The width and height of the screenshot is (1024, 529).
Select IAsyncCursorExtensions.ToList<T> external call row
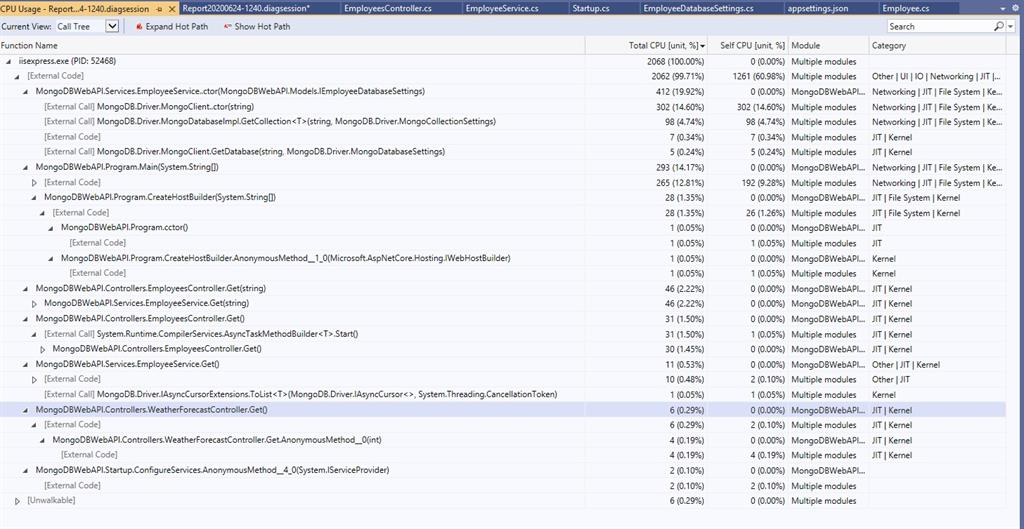coord(503,394)
